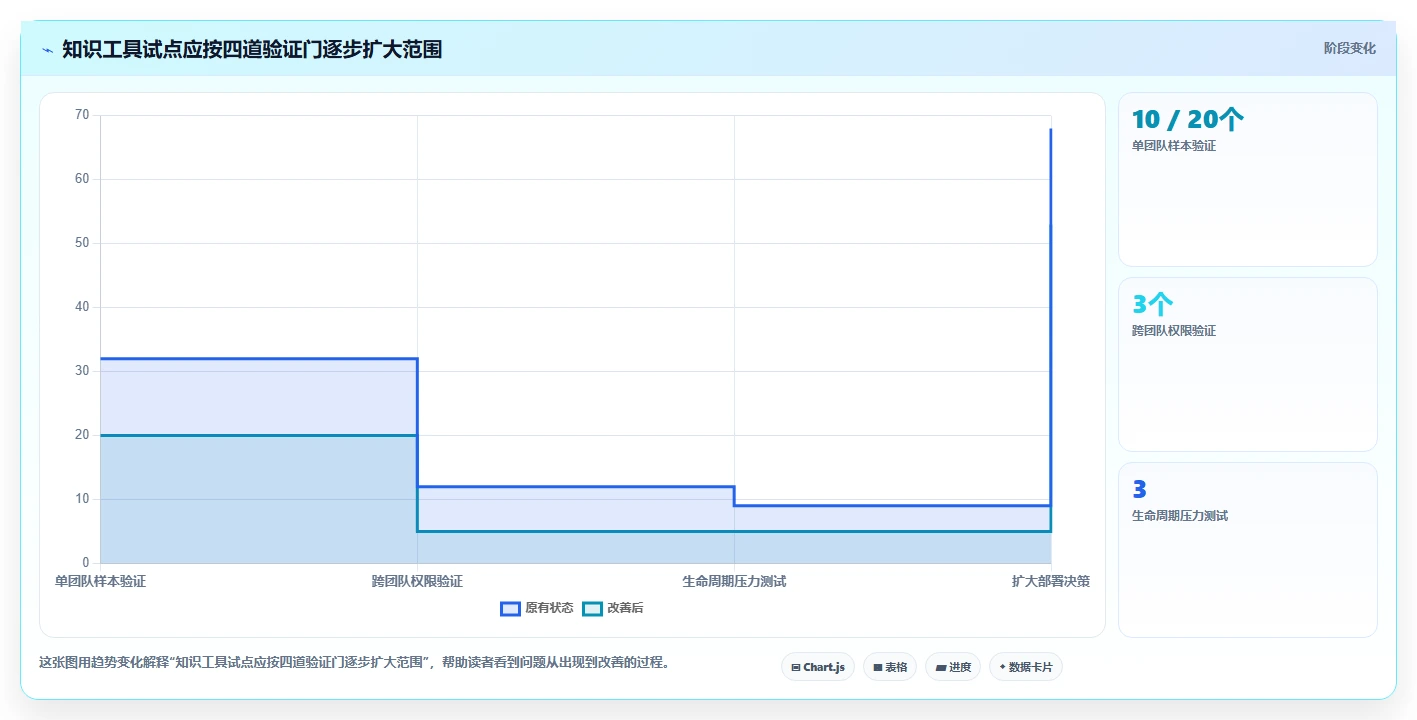
Task: Open the 3 生命周期压力测试 card
Action: [x=1247, y=550]
